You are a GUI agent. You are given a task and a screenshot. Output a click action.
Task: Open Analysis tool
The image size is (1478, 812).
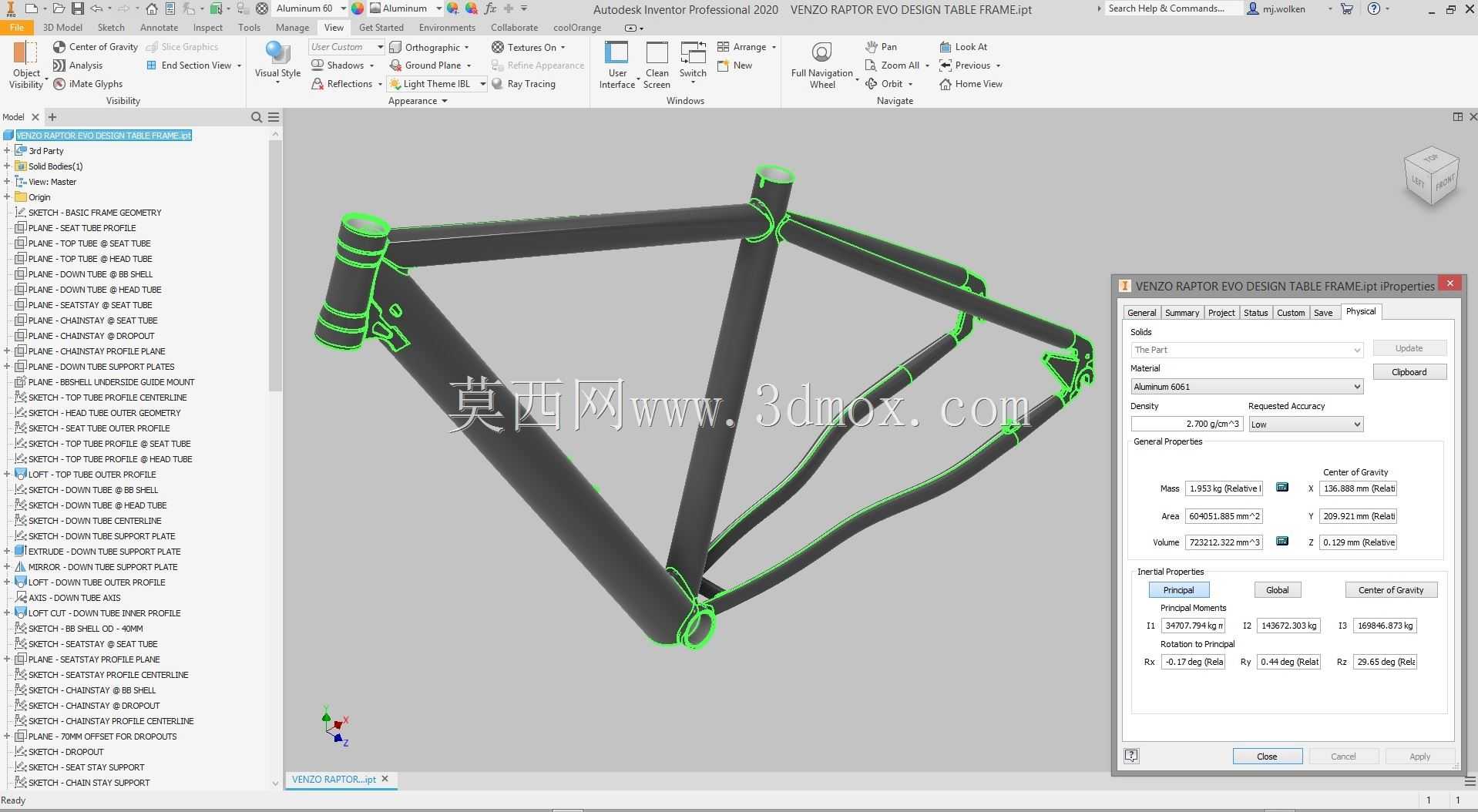tap(78, 65)
